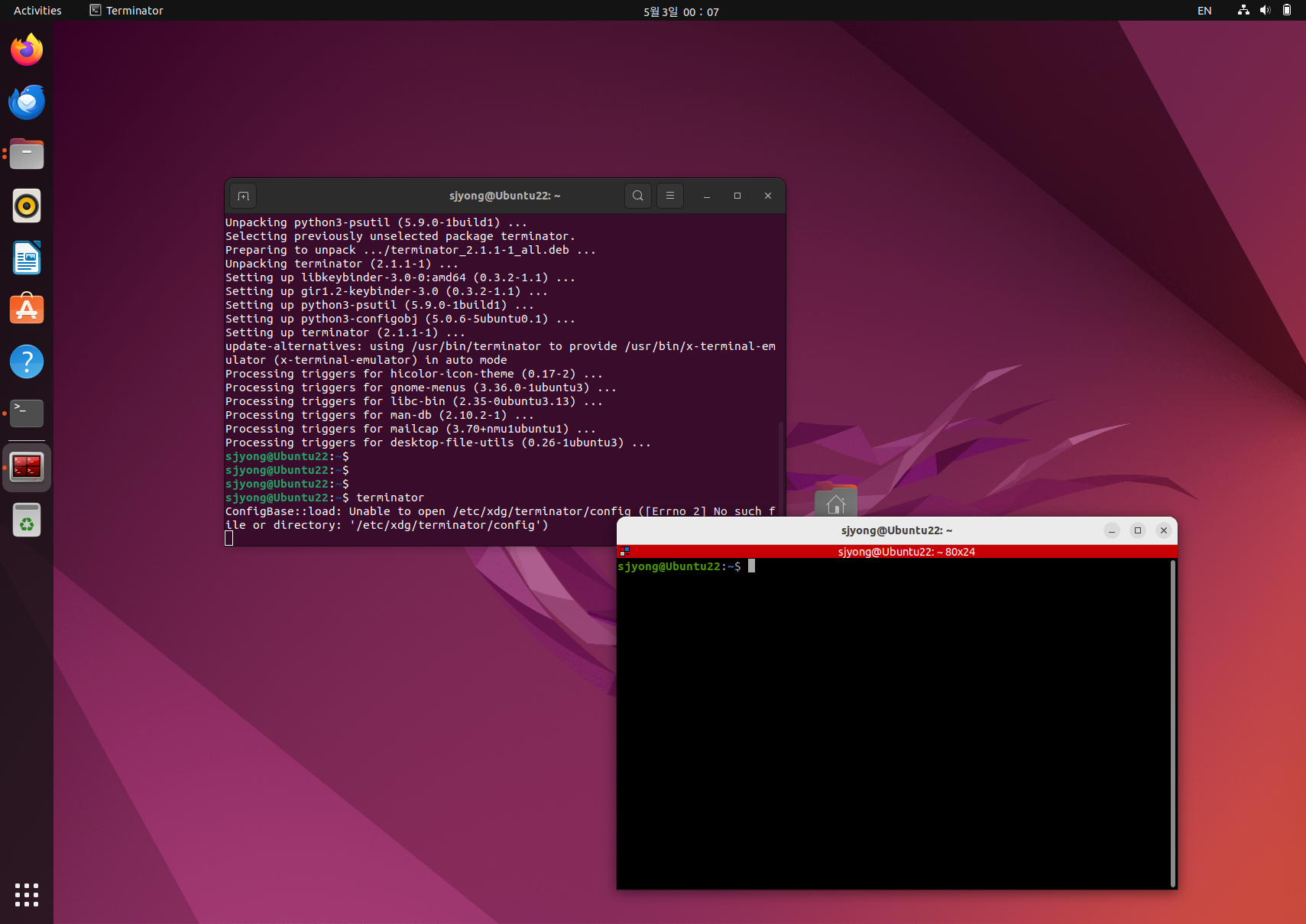1306x924 pixels.
Task: Launch Firefox from the dock
Action: [27, 50]
